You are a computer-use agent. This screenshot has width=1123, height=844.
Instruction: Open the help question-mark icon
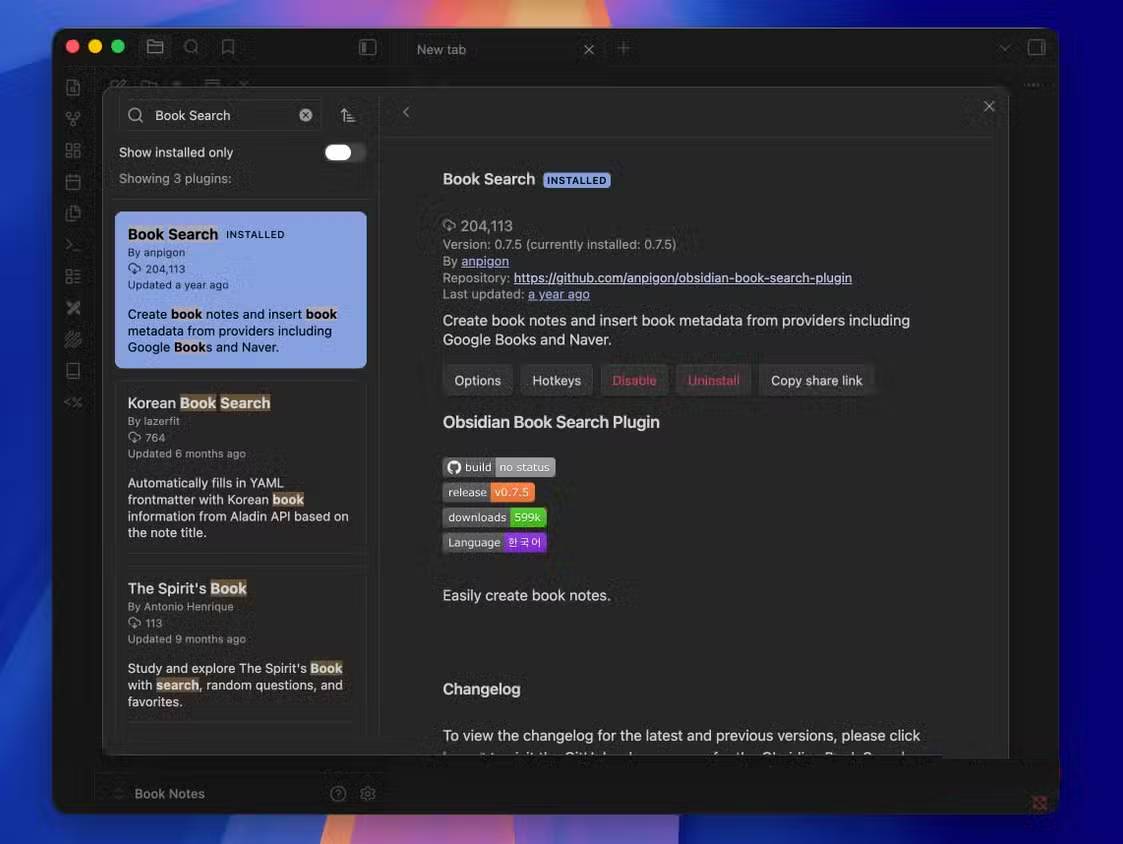tap(338, 793)
